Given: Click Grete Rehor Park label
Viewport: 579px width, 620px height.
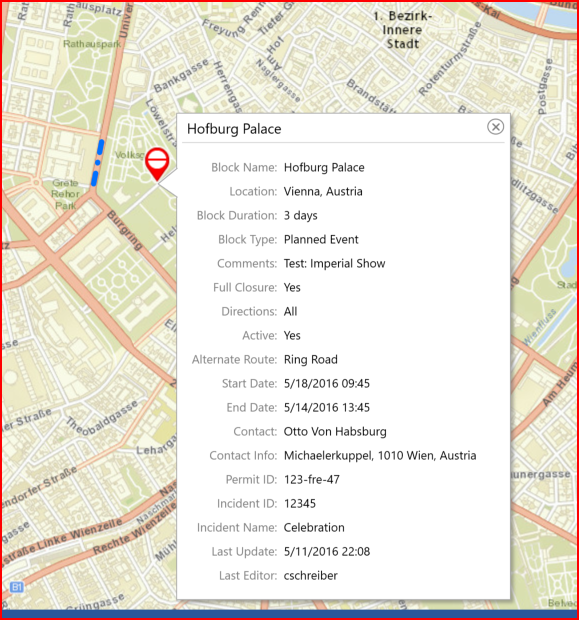Looking at the screenshot, I should [x=66, y=194].
